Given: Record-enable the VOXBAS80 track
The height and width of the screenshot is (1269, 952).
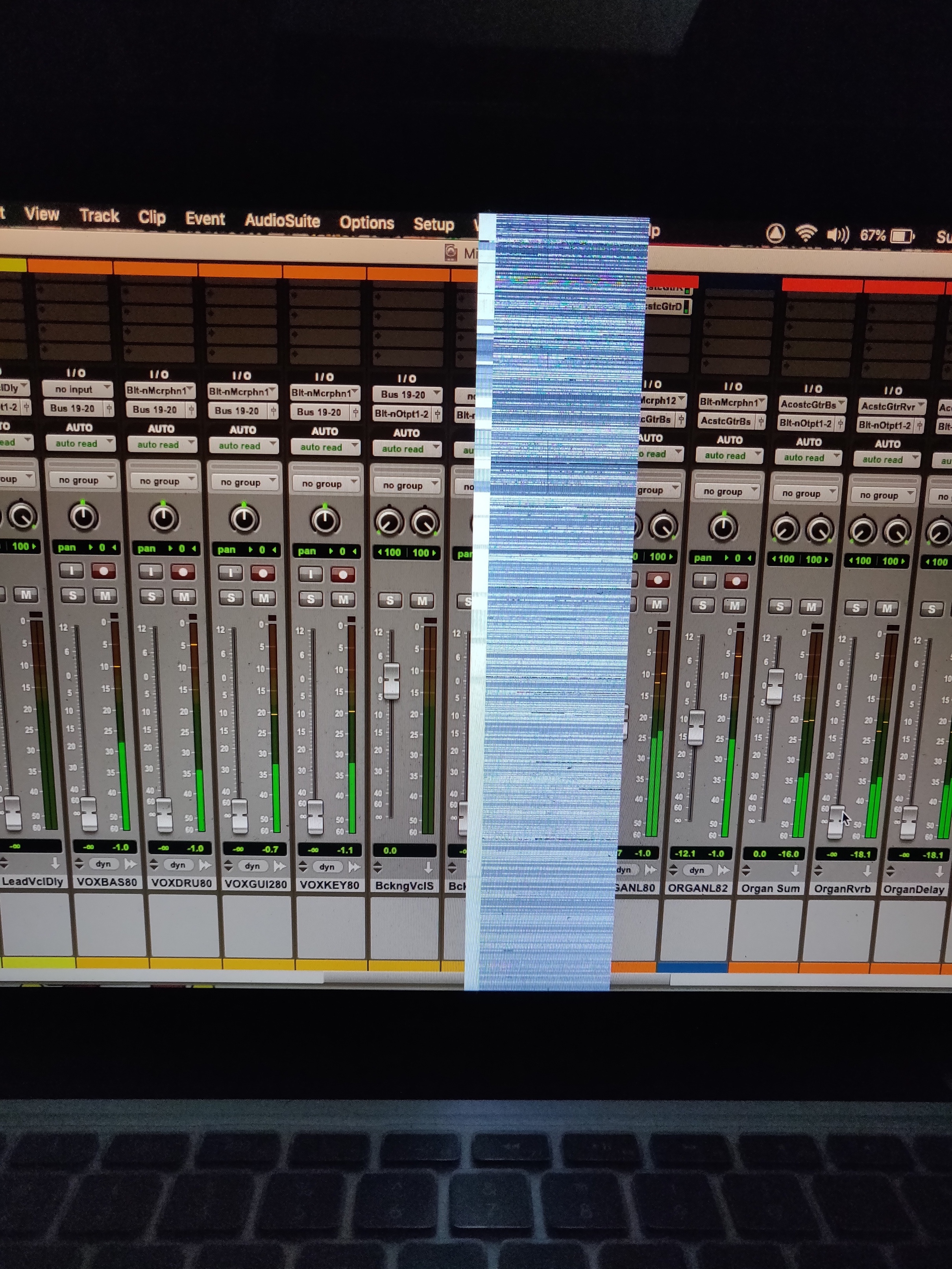Looking at the screenshot, I should coord(104,571).
